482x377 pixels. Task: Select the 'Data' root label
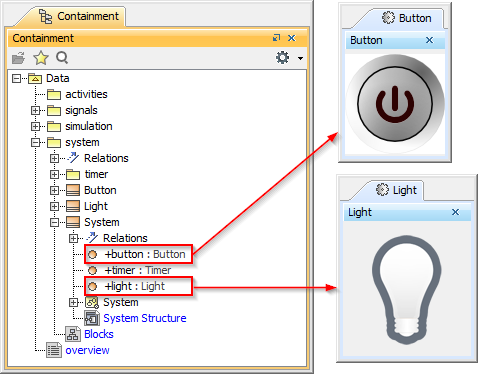pos(58,78)
